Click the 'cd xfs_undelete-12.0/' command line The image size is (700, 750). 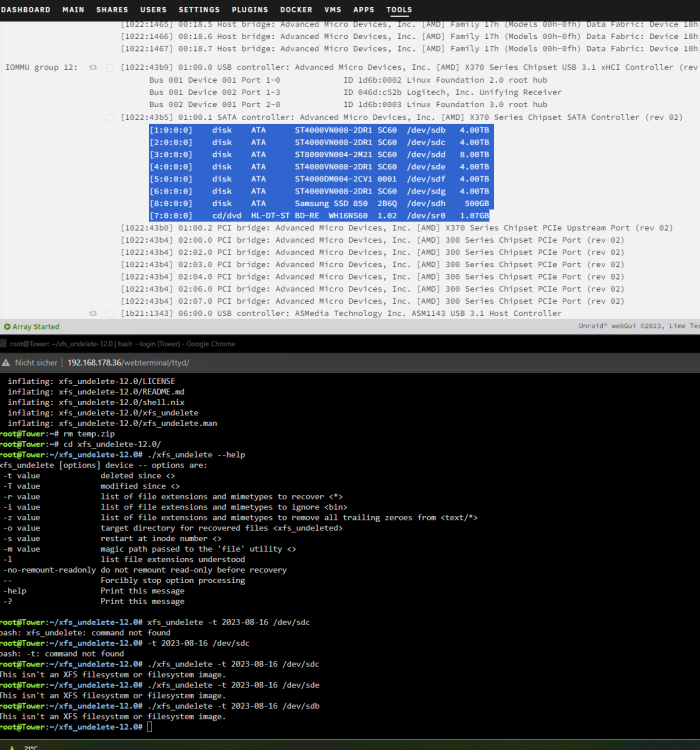tap(80, 444)
